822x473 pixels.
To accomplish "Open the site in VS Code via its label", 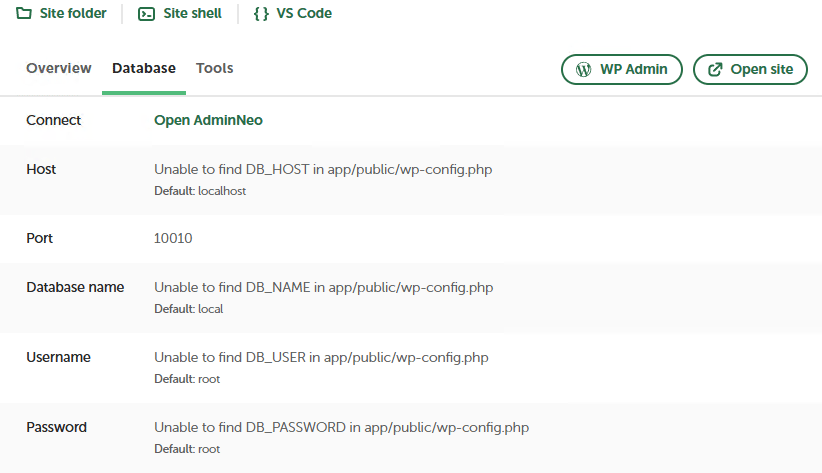I will pyautogui.click(x=306, y=14).
